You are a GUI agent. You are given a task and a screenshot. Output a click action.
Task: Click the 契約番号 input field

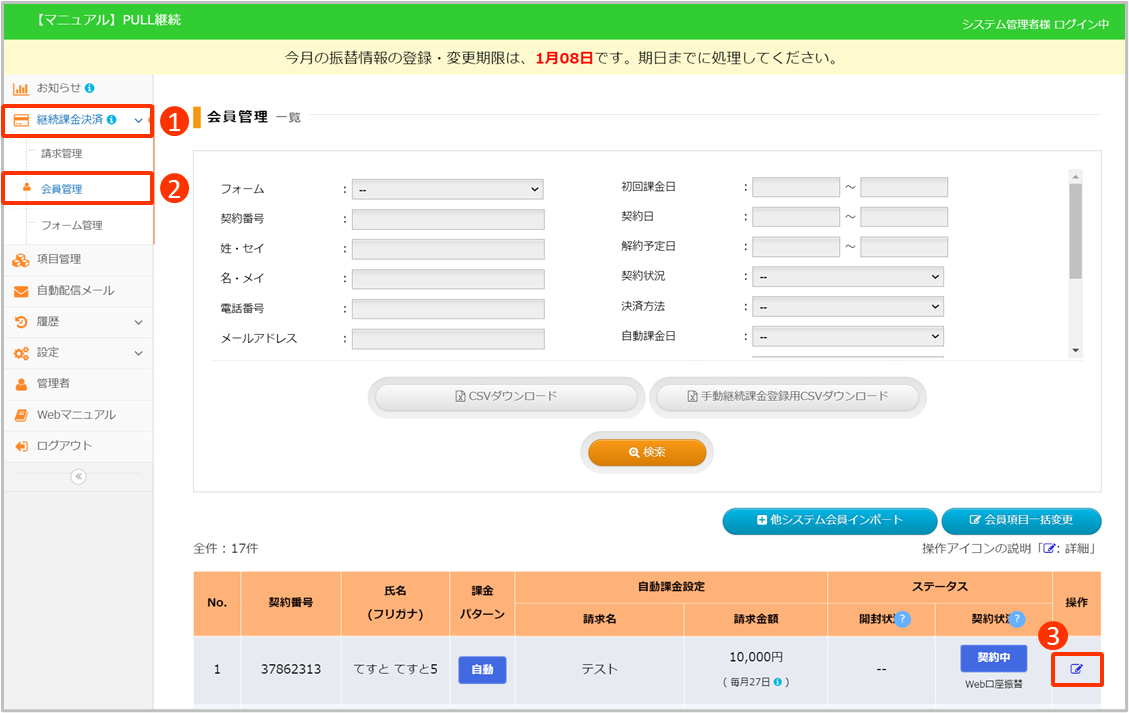tap(447, 219)
